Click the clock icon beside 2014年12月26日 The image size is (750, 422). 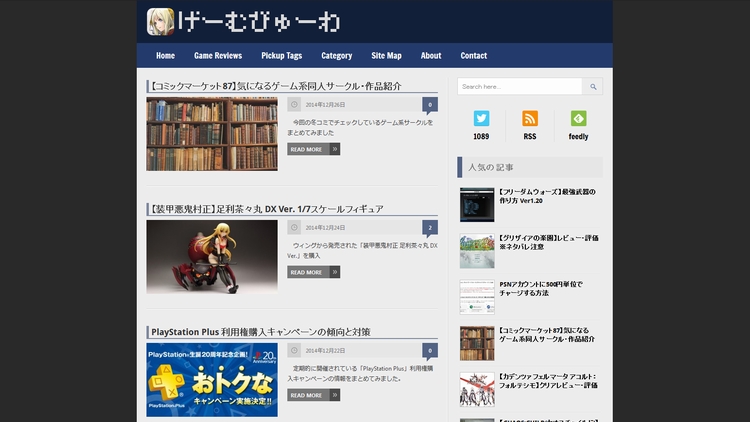[x=294, y=104]
